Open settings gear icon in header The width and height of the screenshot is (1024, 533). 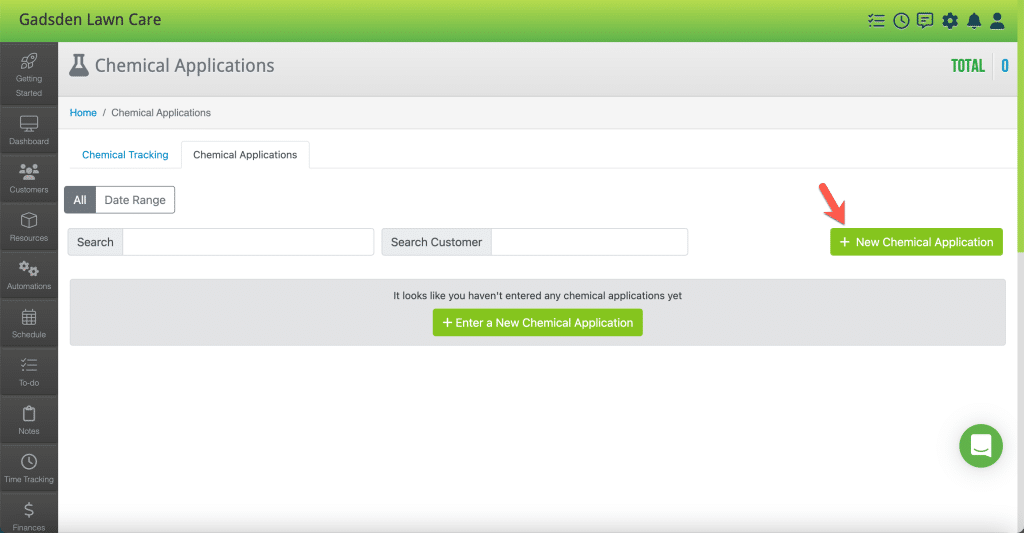tap(950, 21)
